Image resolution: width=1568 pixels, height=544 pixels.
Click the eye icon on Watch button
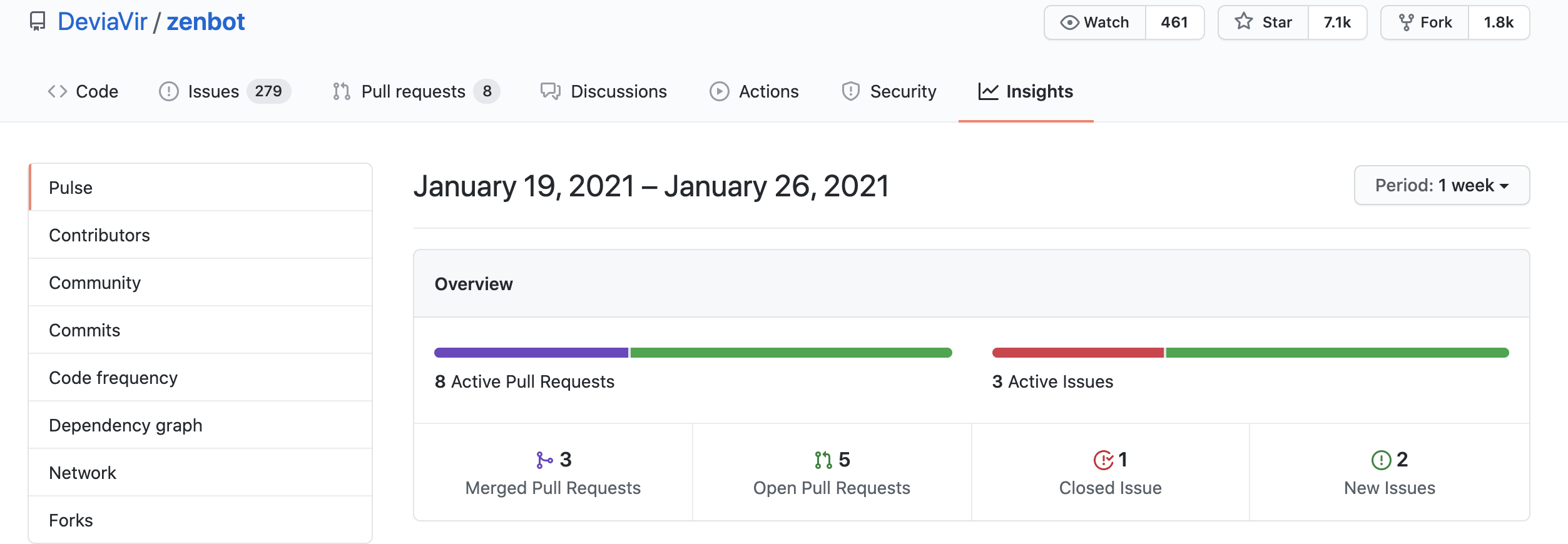tap(1069, 23)
